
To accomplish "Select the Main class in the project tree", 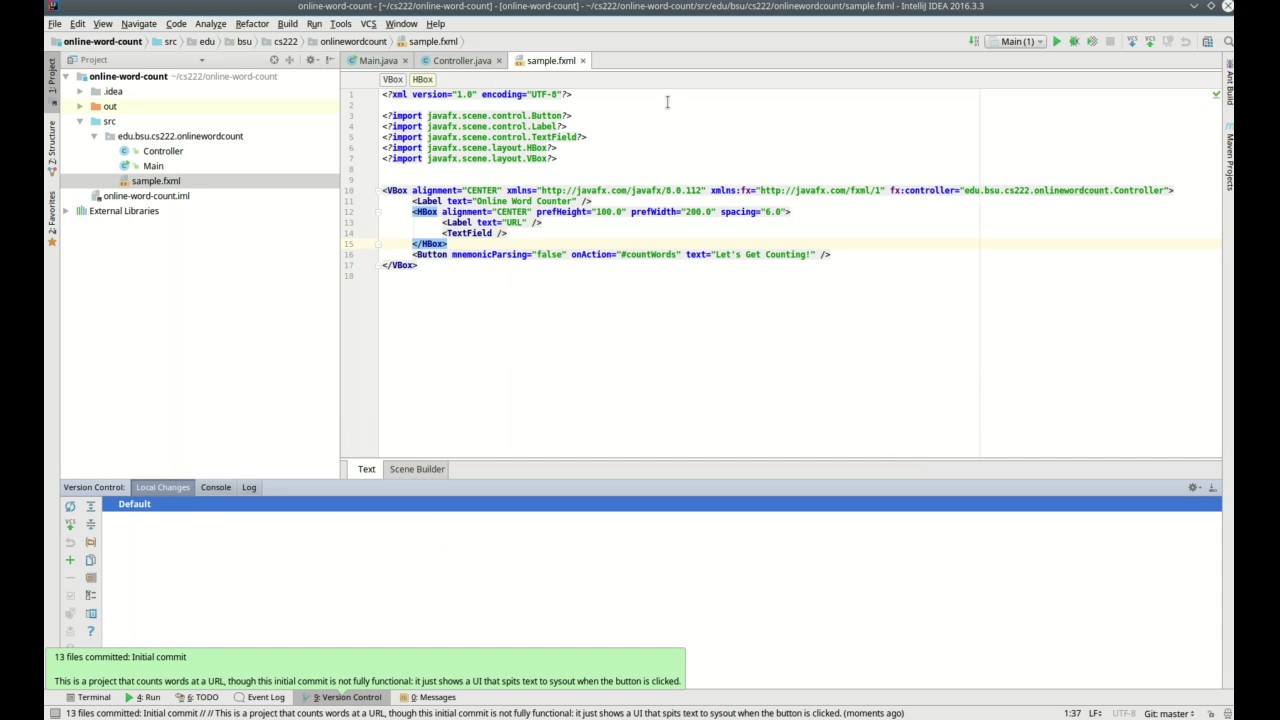I will point(152,166).
